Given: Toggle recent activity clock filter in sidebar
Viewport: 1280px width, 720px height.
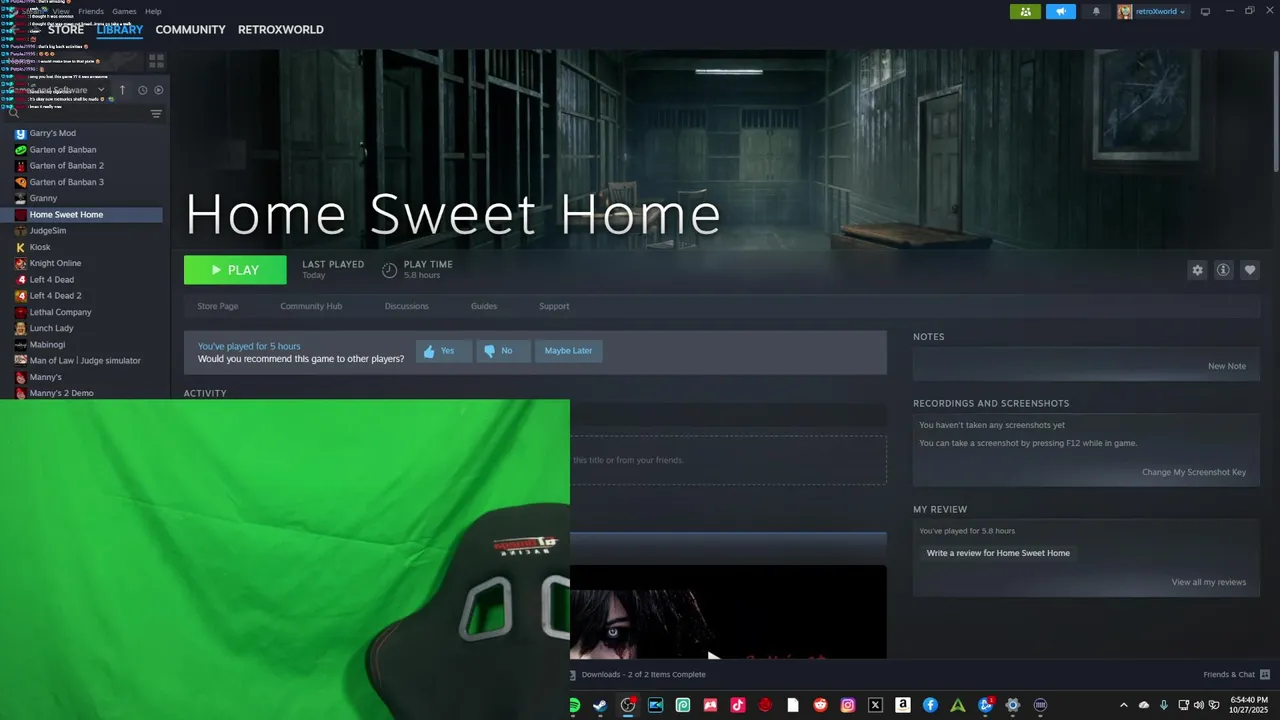Looking at the screenshot, I should point(142,90).
